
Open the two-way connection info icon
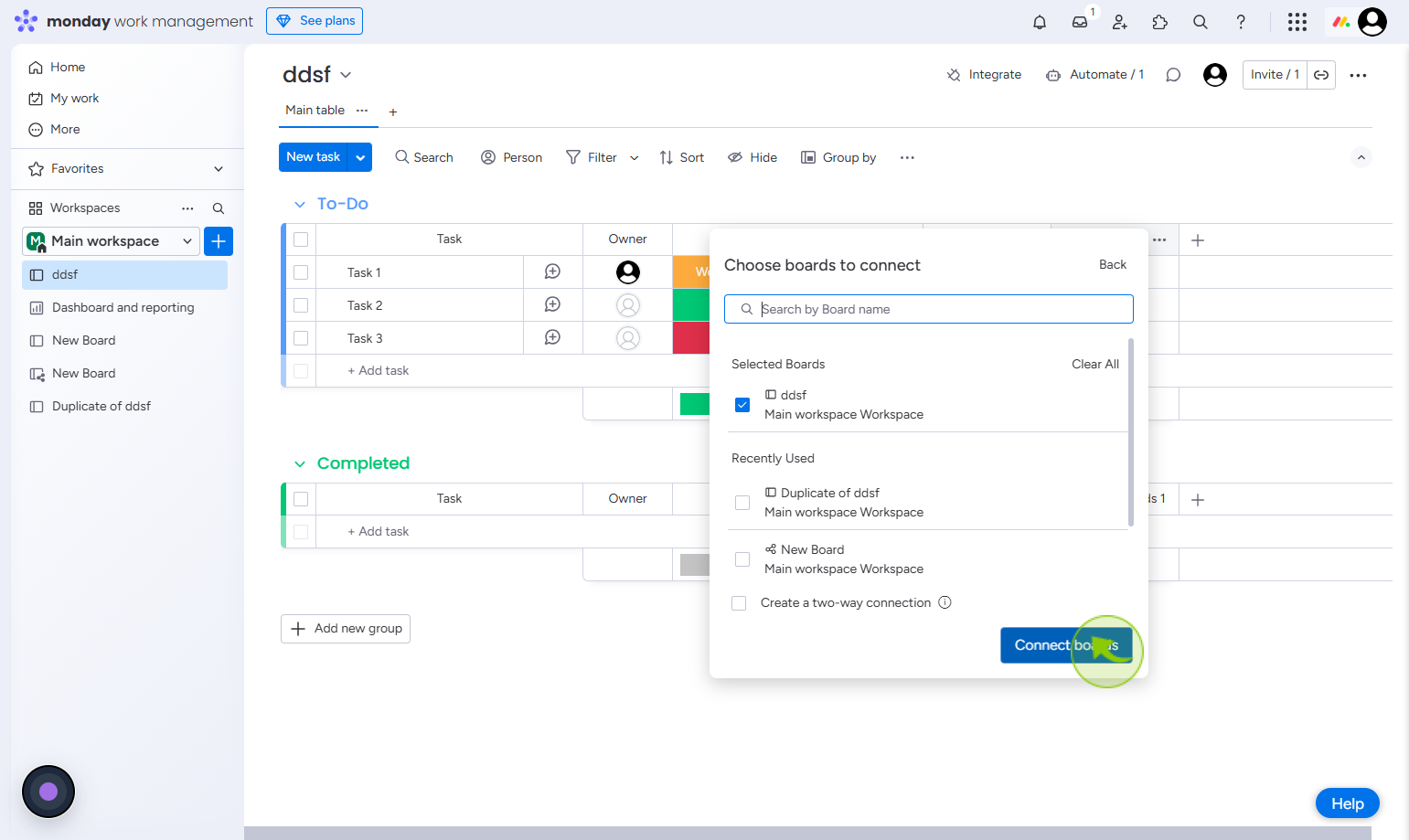tap(945, 602)
